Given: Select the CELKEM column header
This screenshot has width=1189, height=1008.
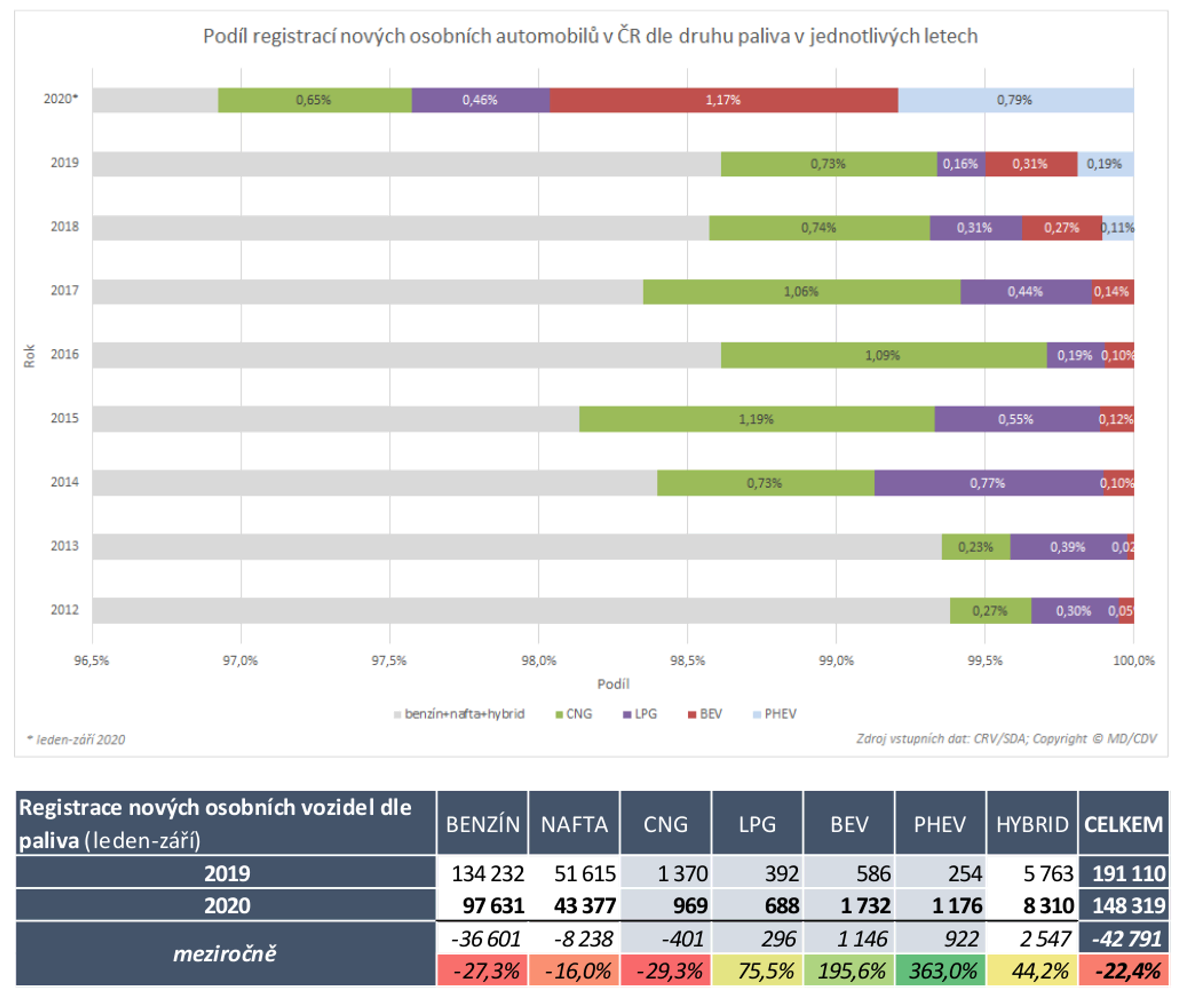Looking at the screenshot, I should (1123, 824).
